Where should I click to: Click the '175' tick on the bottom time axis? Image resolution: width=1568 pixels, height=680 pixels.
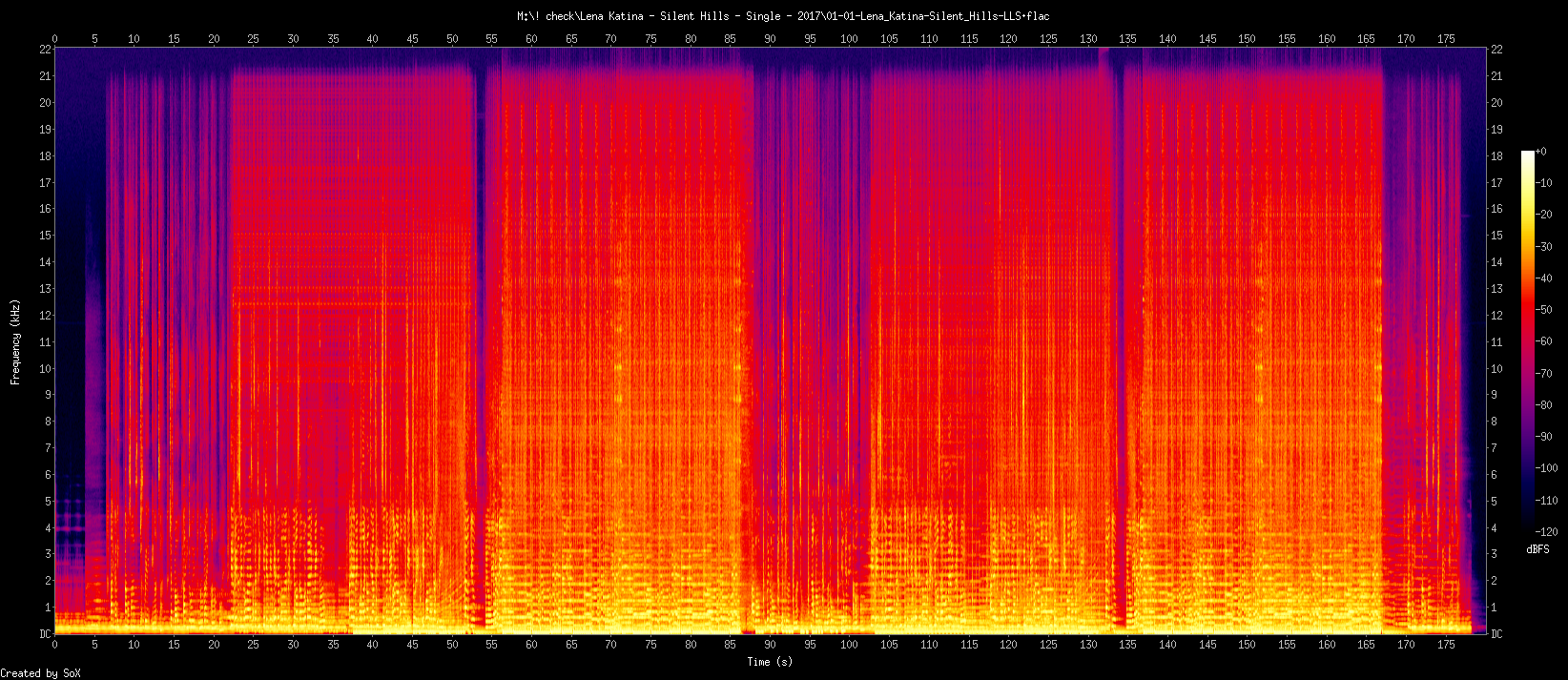pos(1446,645)
